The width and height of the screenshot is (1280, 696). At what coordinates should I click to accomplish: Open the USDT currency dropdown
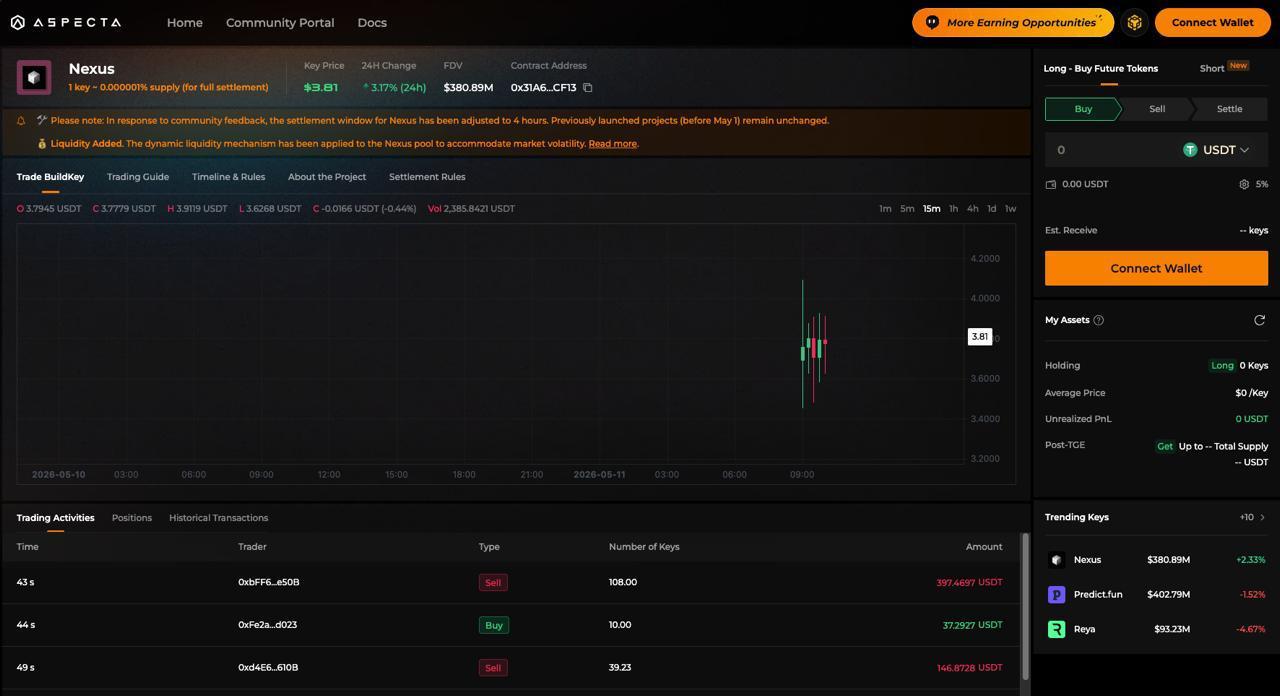point(1217,150)
